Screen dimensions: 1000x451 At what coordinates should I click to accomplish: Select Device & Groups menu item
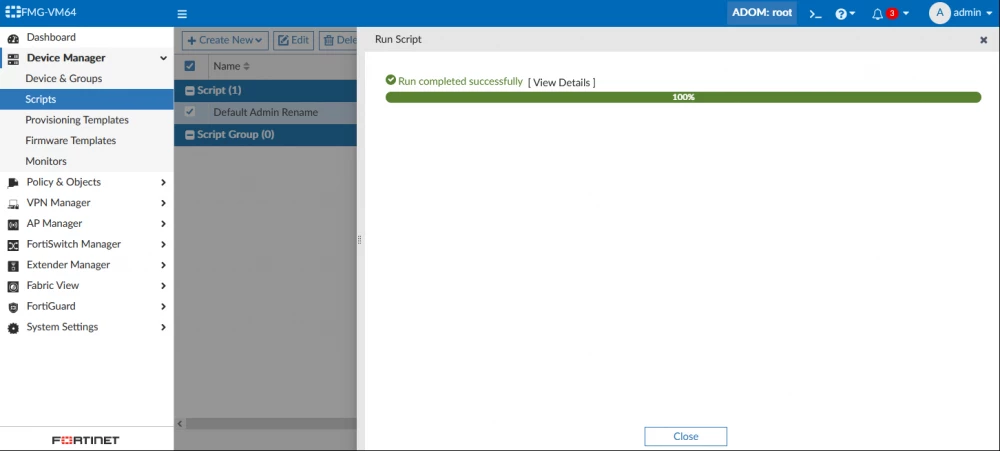(64, 78)
